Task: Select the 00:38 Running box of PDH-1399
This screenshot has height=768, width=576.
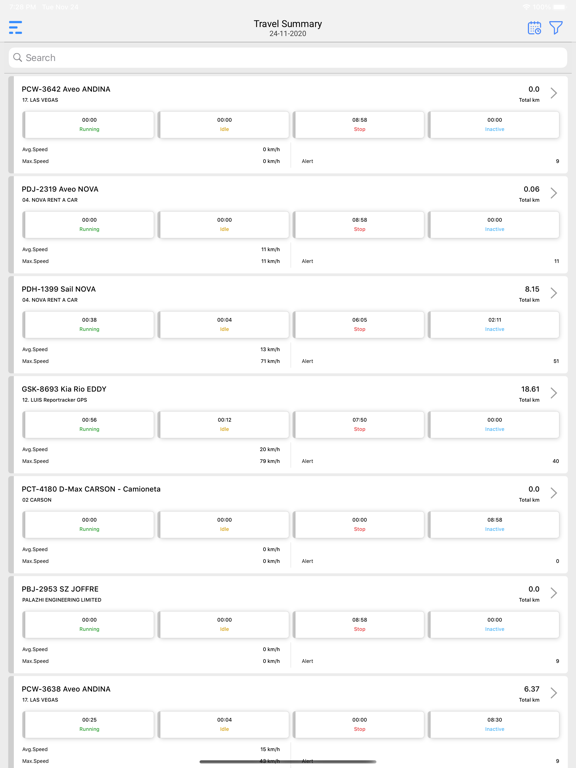Action: click(x=89, y=325)
